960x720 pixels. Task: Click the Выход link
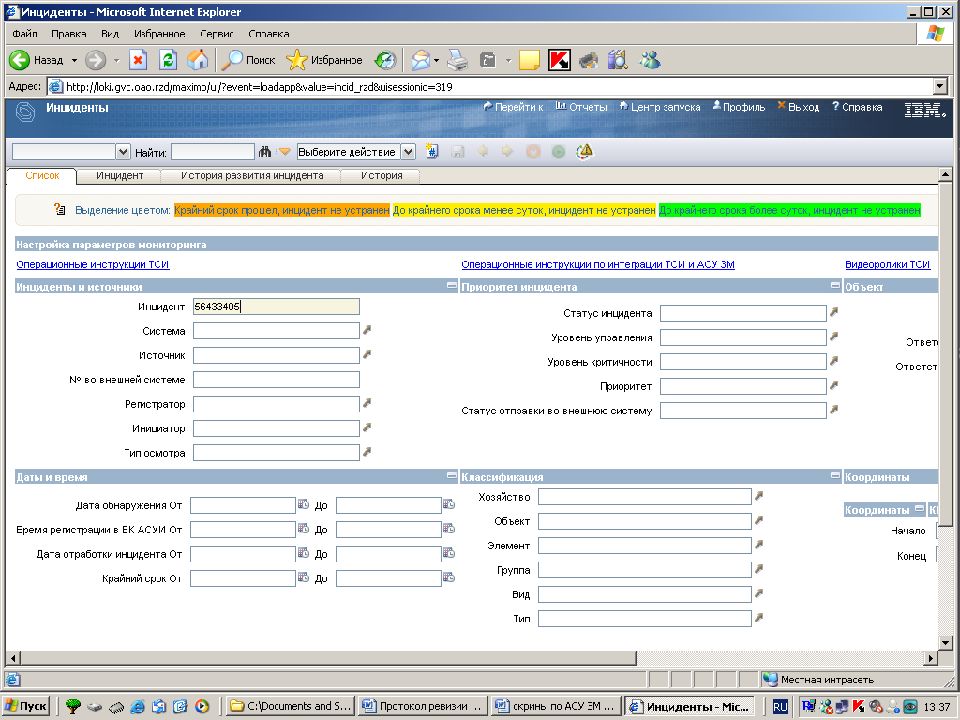tap(798, 107)
